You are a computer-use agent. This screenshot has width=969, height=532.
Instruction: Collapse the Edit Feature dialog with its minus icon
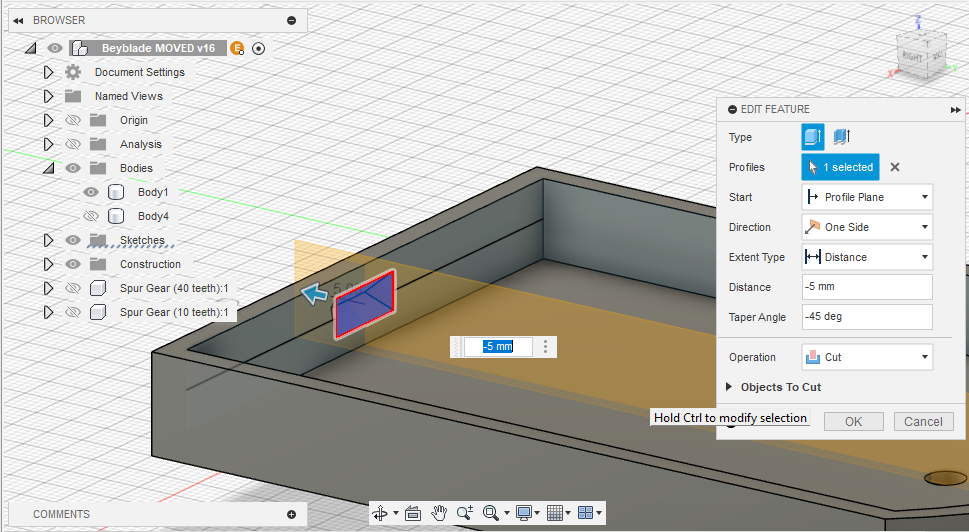pos(732,109)
